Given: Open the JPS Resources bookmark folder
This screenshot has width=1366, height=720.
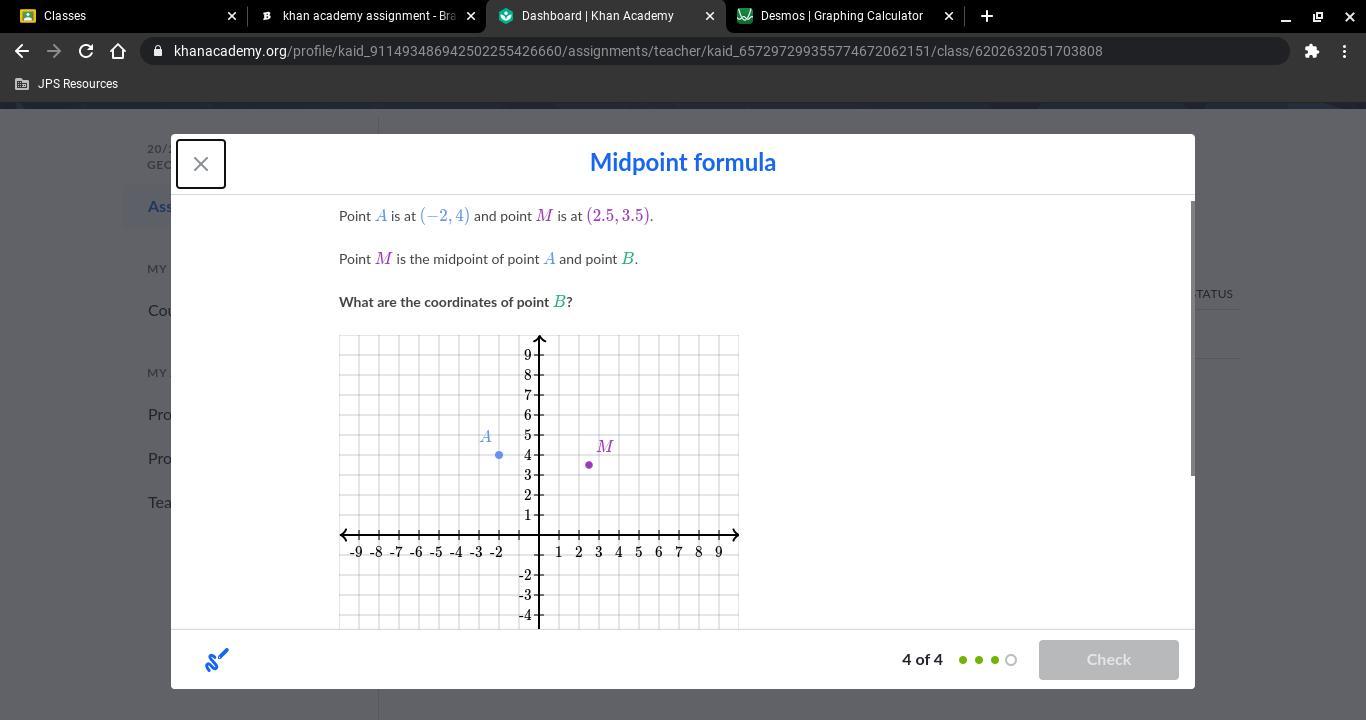Looking at the screenshot, I should click(x=67, y=84).
